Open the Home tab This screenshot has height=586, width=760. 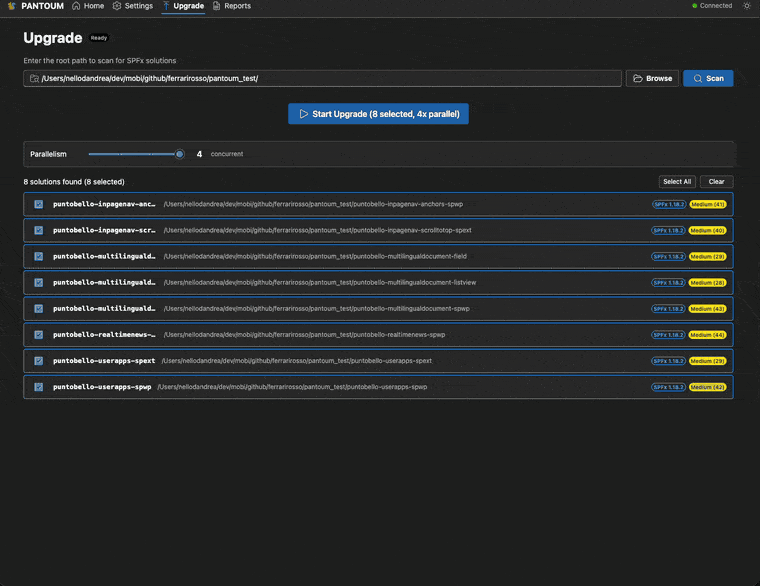(88, 6)
